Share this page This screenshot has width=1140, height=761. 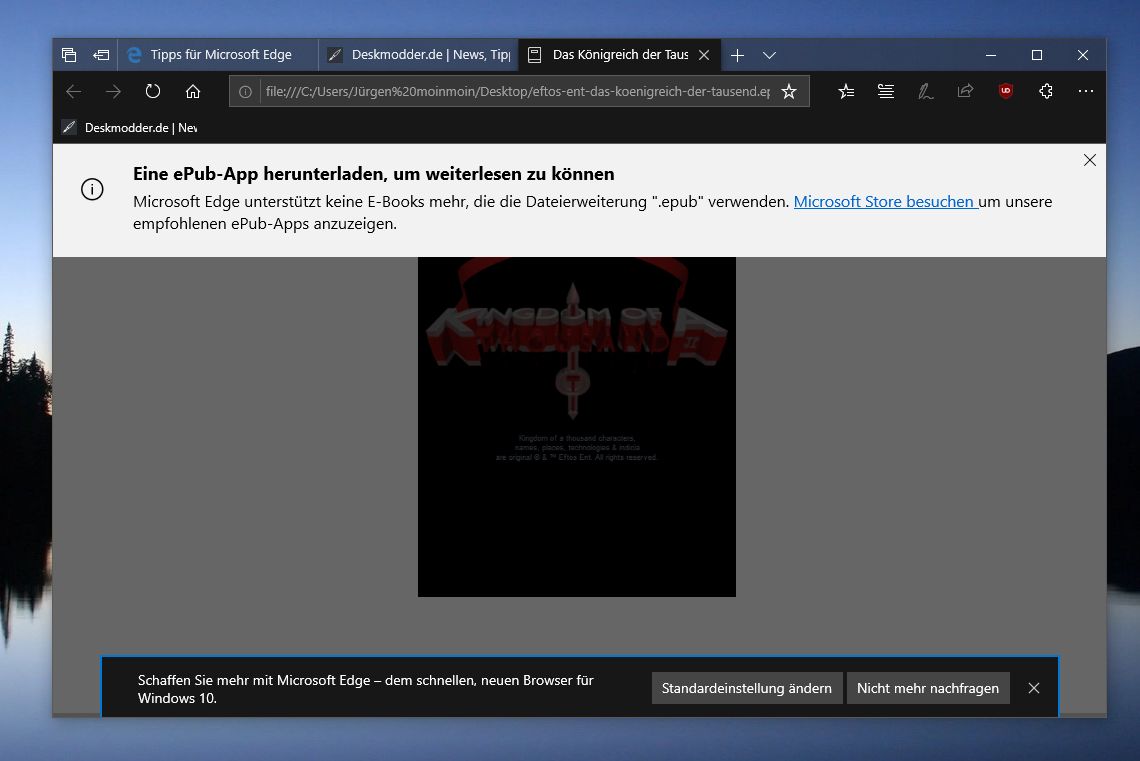[x=966, y=92]
